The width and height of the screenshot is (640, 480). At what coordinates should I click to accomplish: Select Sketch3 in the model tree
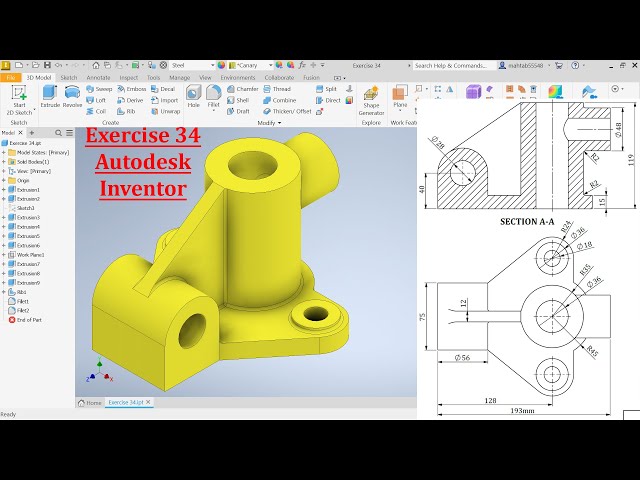[x=21, y=208]
